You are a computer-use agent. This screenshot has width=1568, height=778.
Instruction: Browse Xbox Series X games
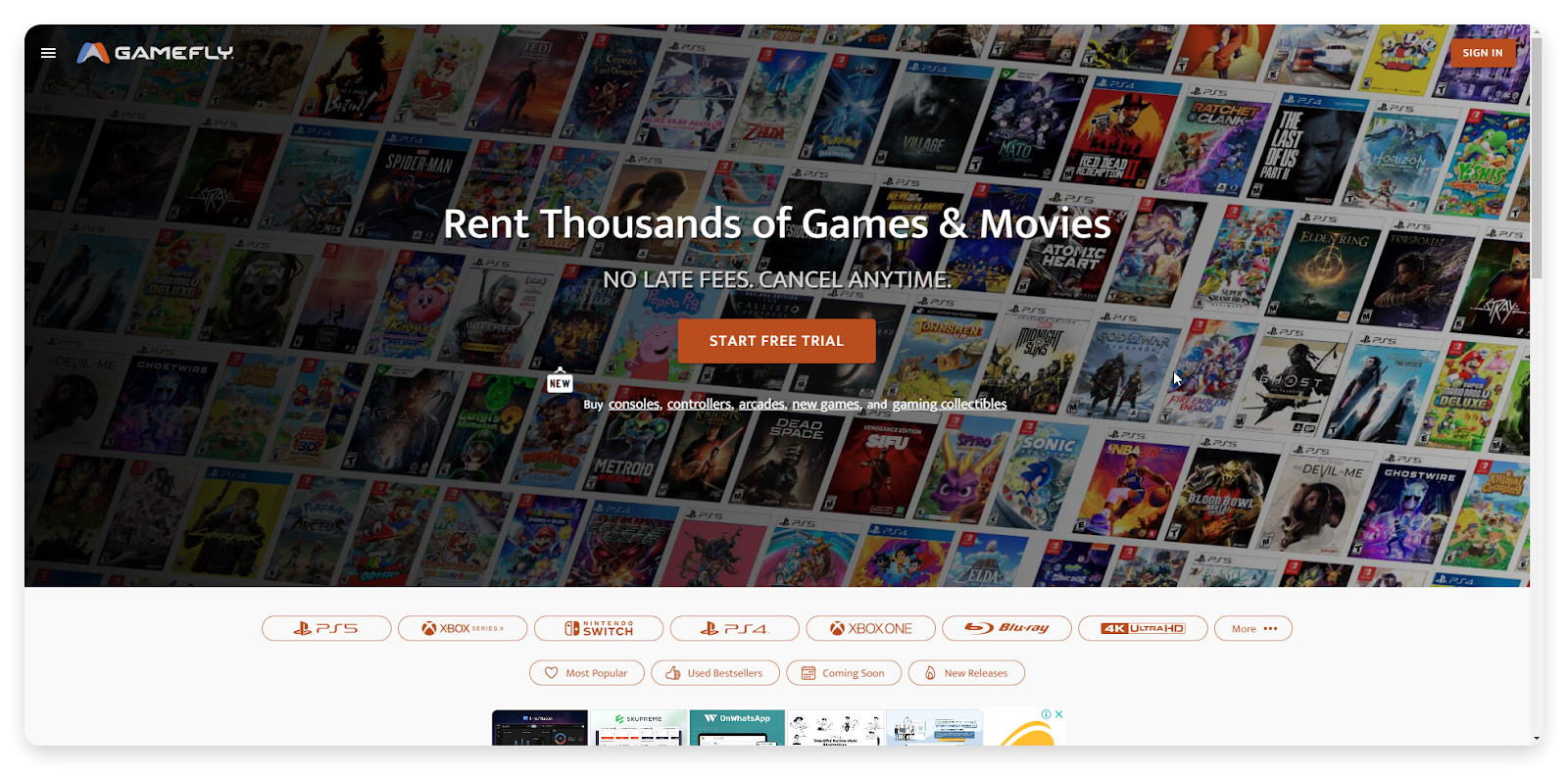(463, 628)
